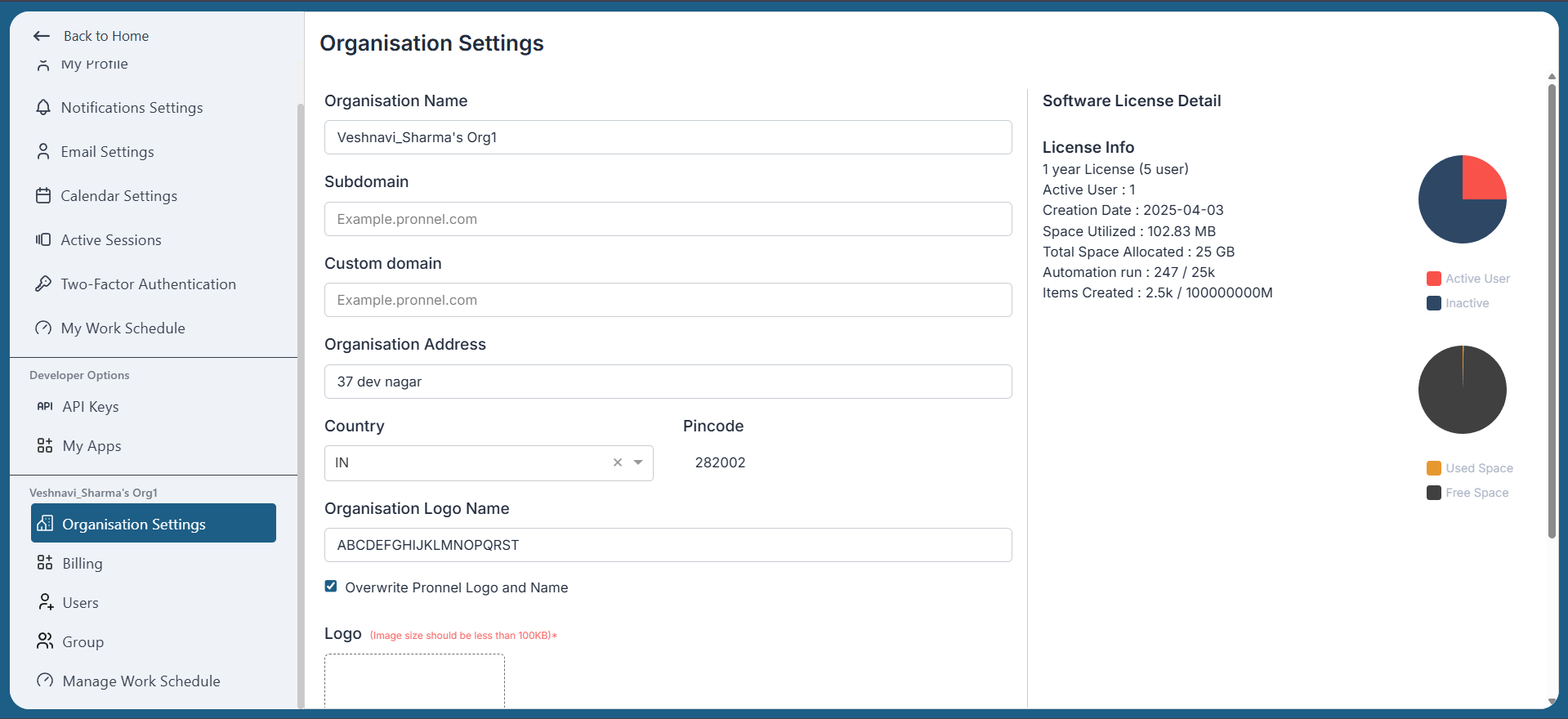Screen dimensions: 1568x719
Task: Click the back arrow icon beside Back to Home
Action: pos(42,36)
